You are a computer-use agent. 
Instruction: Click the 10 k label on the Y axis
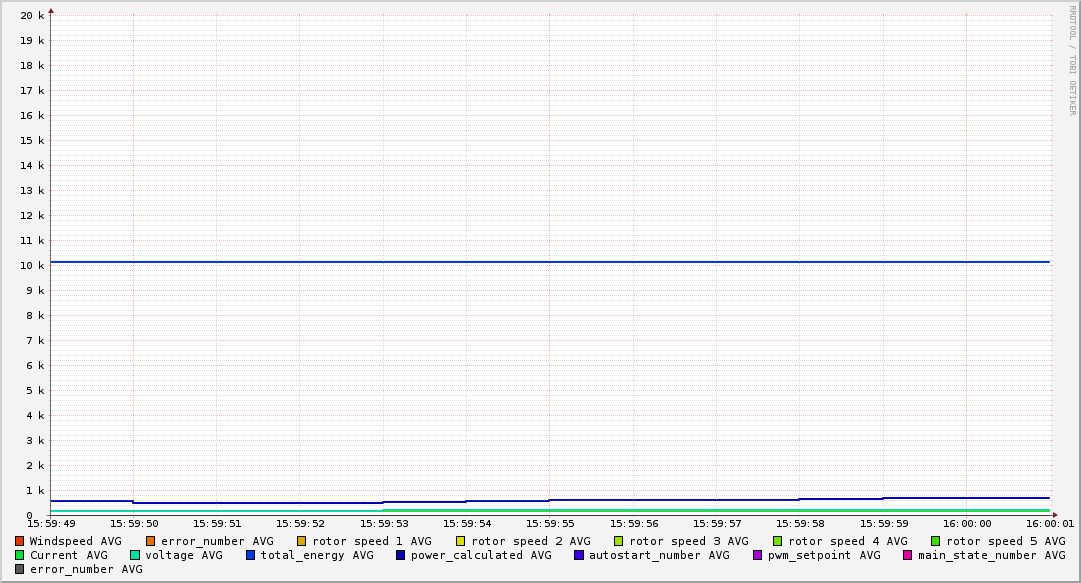[34, 265]
